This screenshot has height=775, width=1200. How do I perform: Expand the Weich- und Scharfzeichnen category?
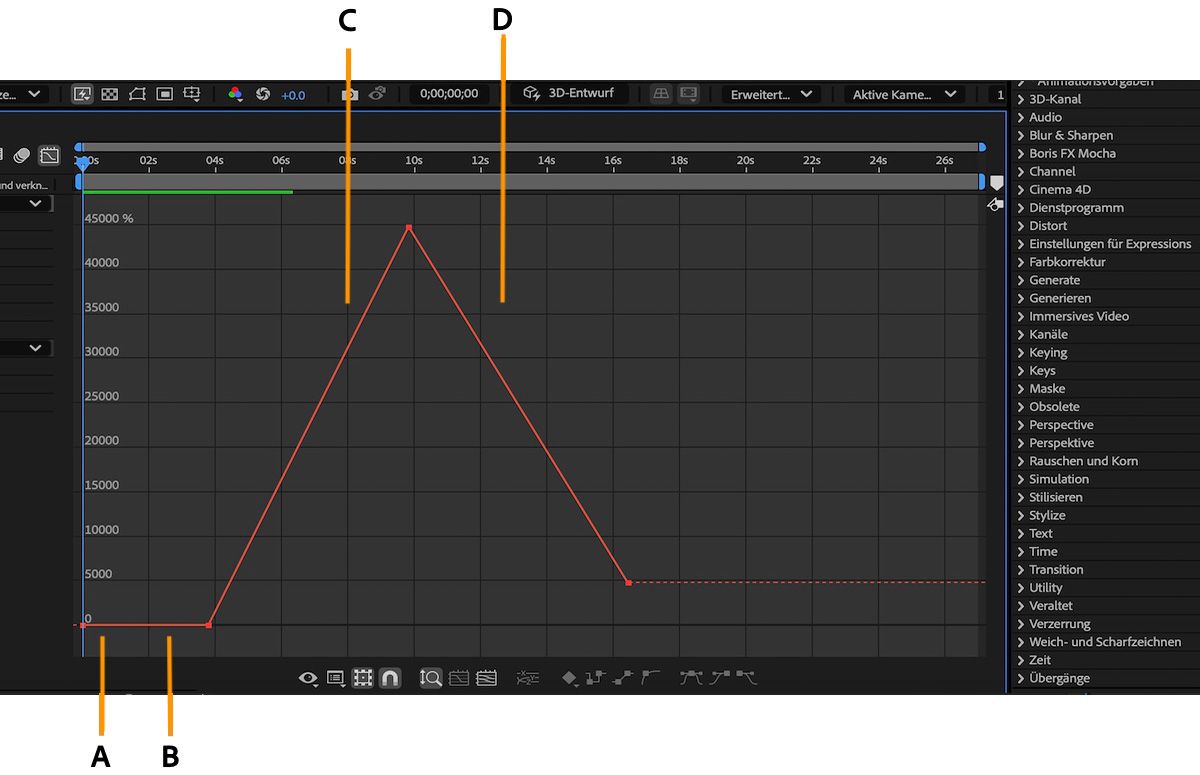[1022, 642]
